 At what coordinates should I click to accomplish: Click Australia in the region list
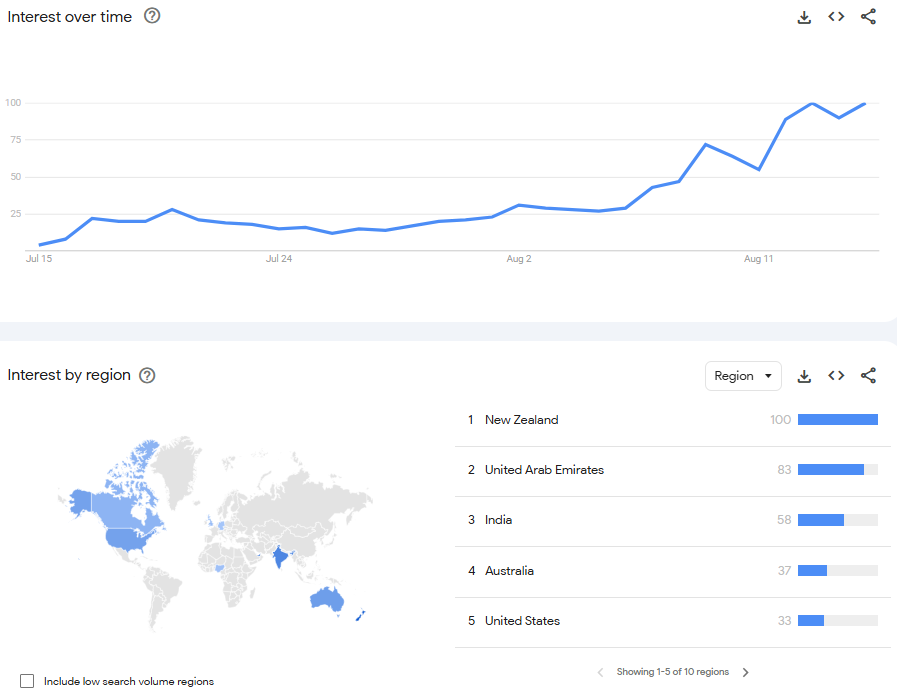pos(509,571)
